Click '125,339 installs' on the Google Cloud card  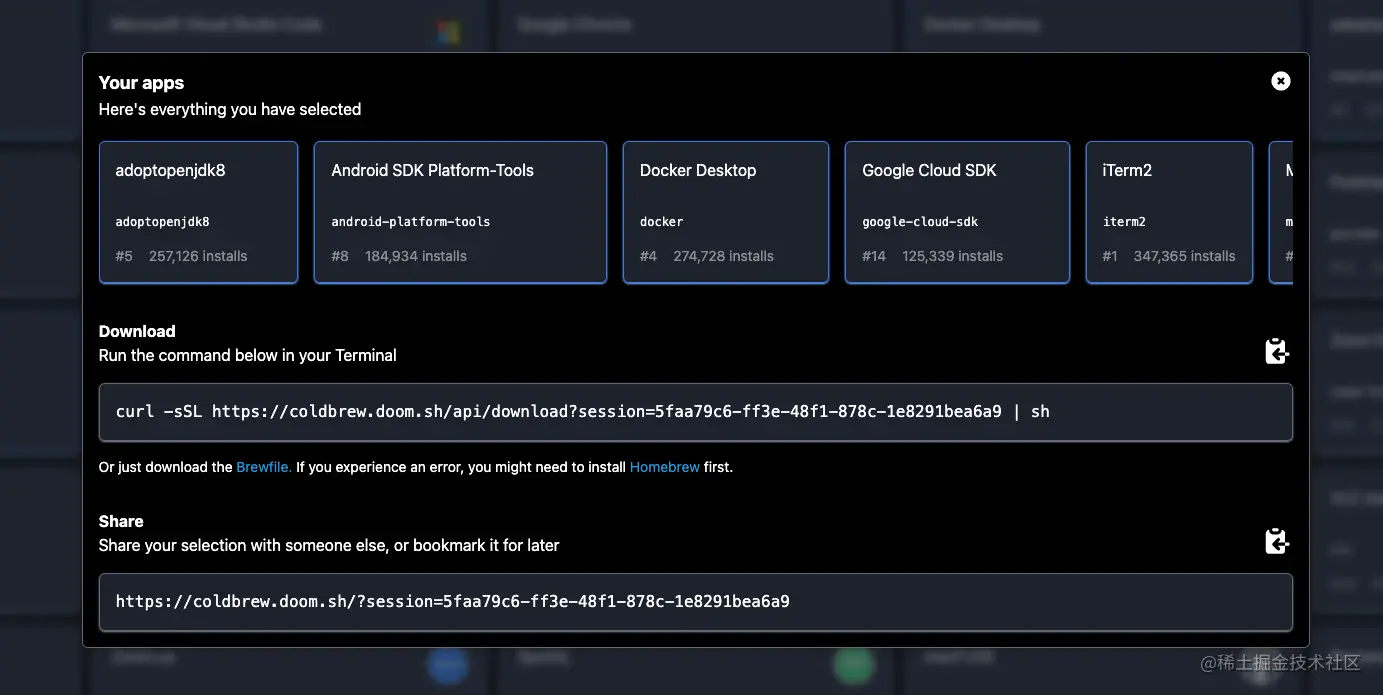952,256
